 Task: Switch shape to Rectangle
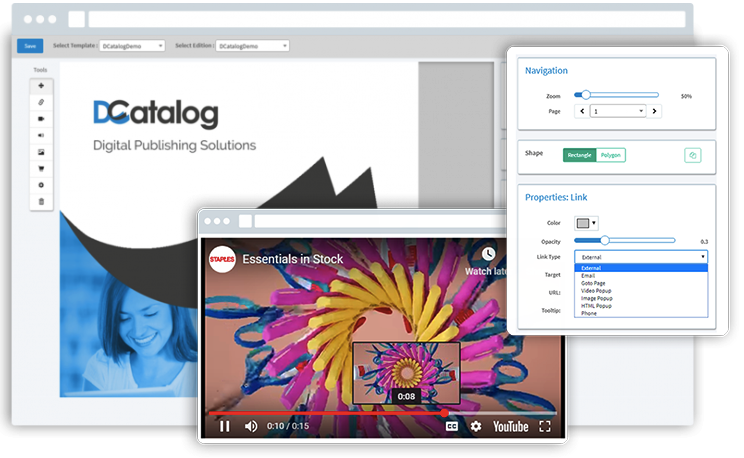tap(579, 155)
